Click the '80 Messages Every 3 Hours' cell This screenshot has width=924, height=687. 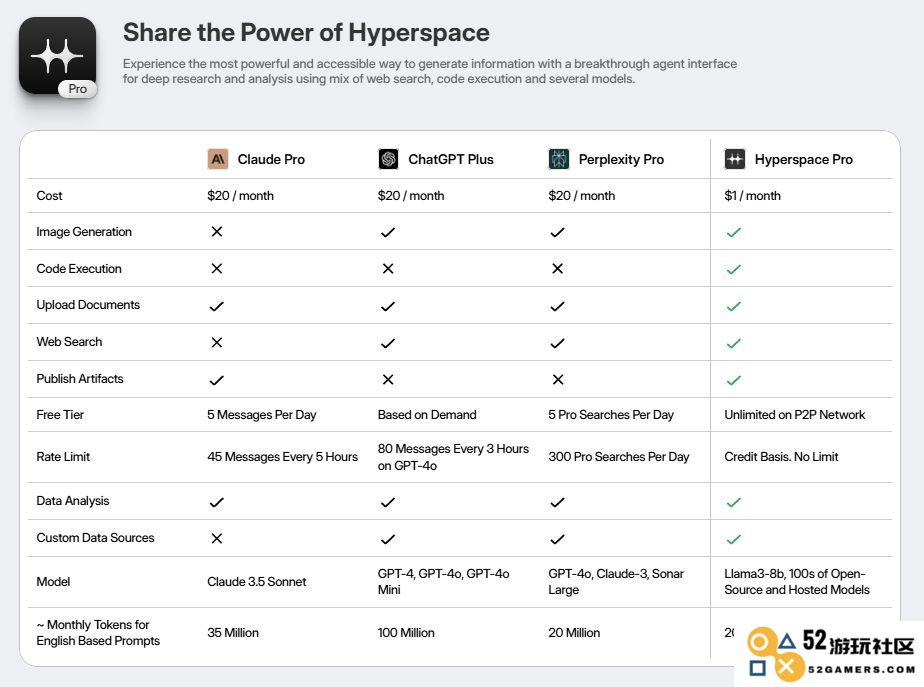coord(453,457)
